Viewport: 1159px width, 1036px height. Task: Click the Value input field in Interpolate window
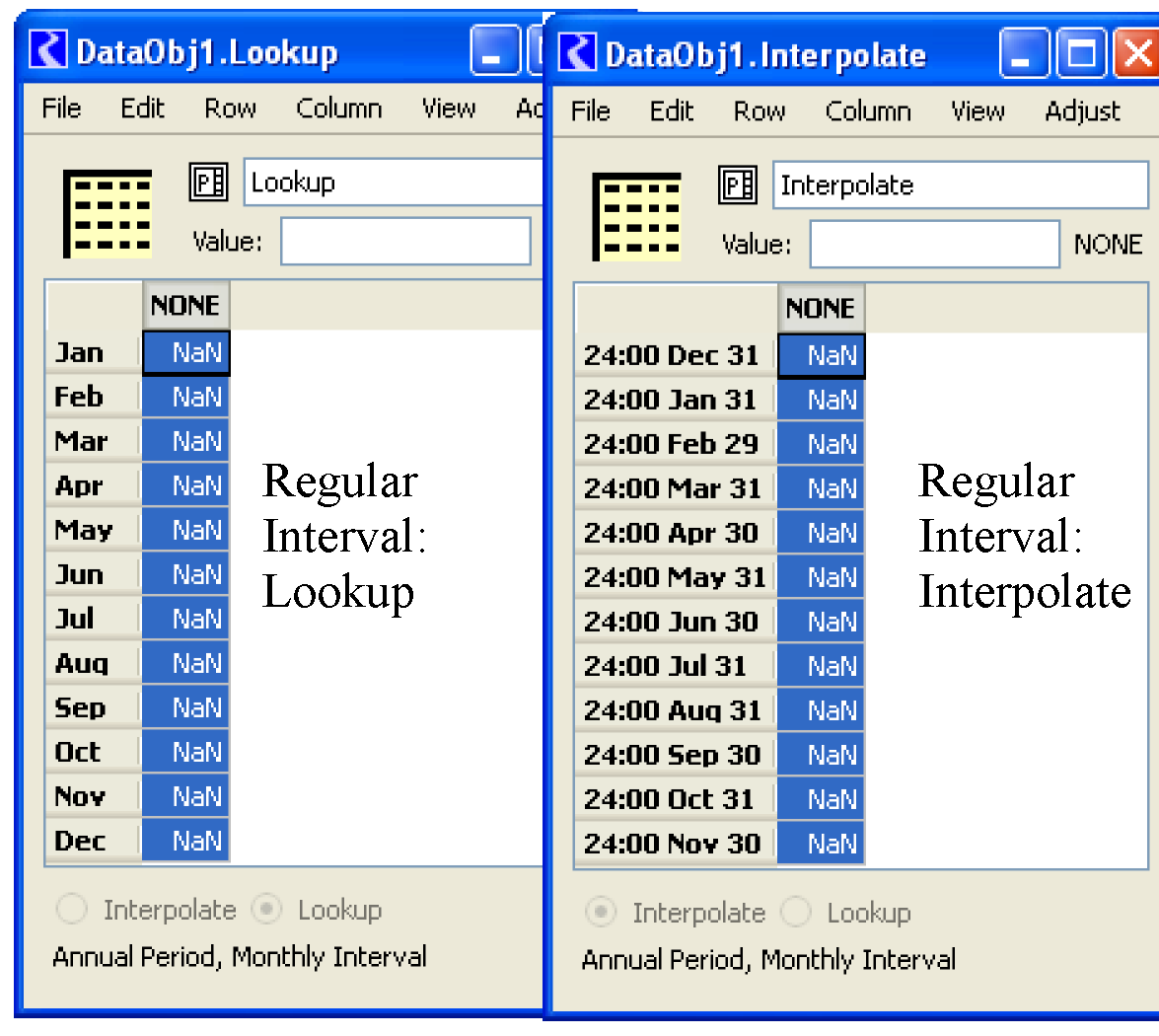pos(934,245)
